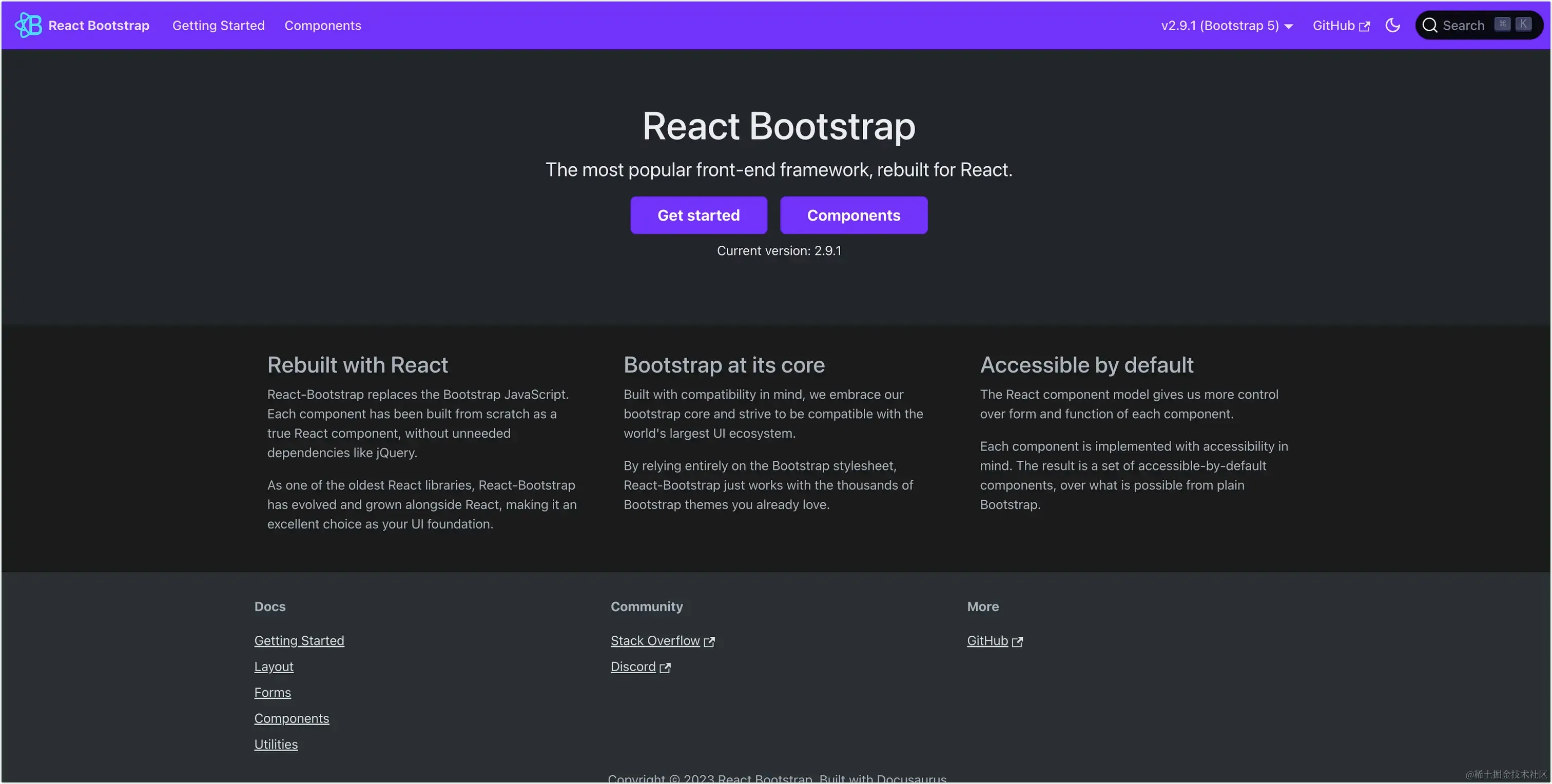This screenshot has height=784, width=1552.
Task: Open the Components footer link
Action: click(x=292, y=718)
